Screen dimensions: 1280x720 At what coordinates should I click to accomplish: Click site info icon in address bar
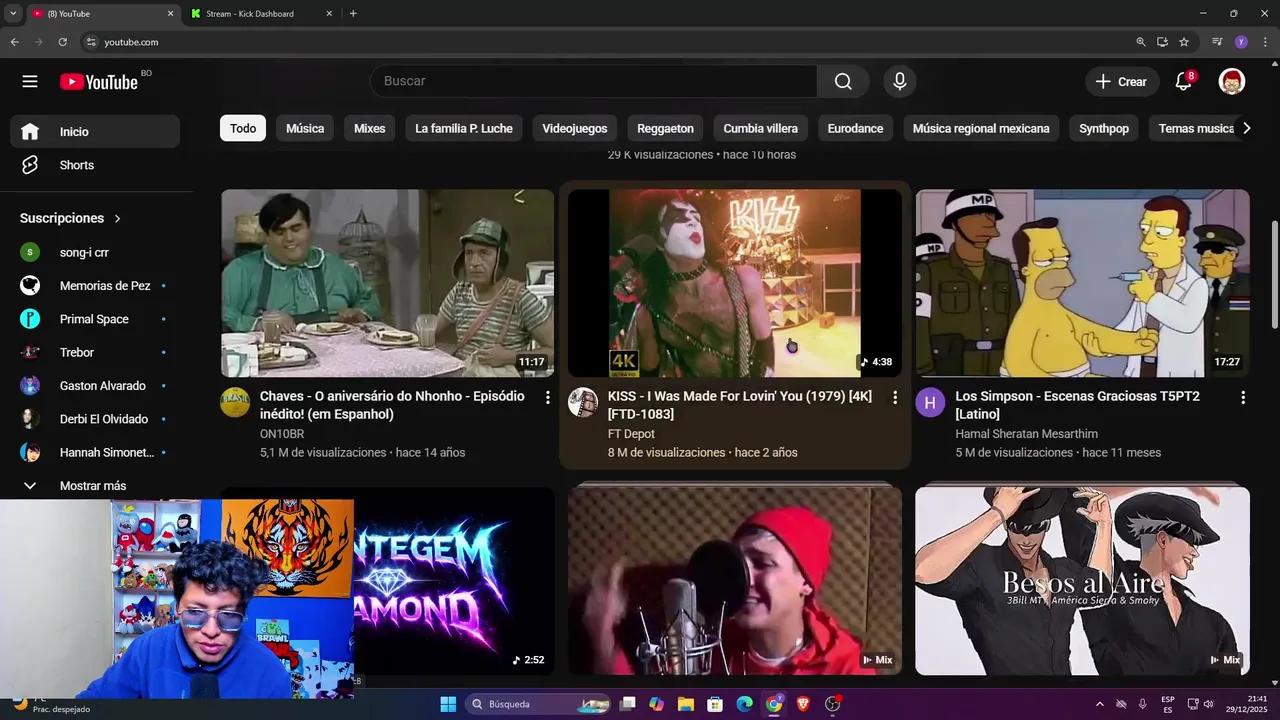[91, 42]
